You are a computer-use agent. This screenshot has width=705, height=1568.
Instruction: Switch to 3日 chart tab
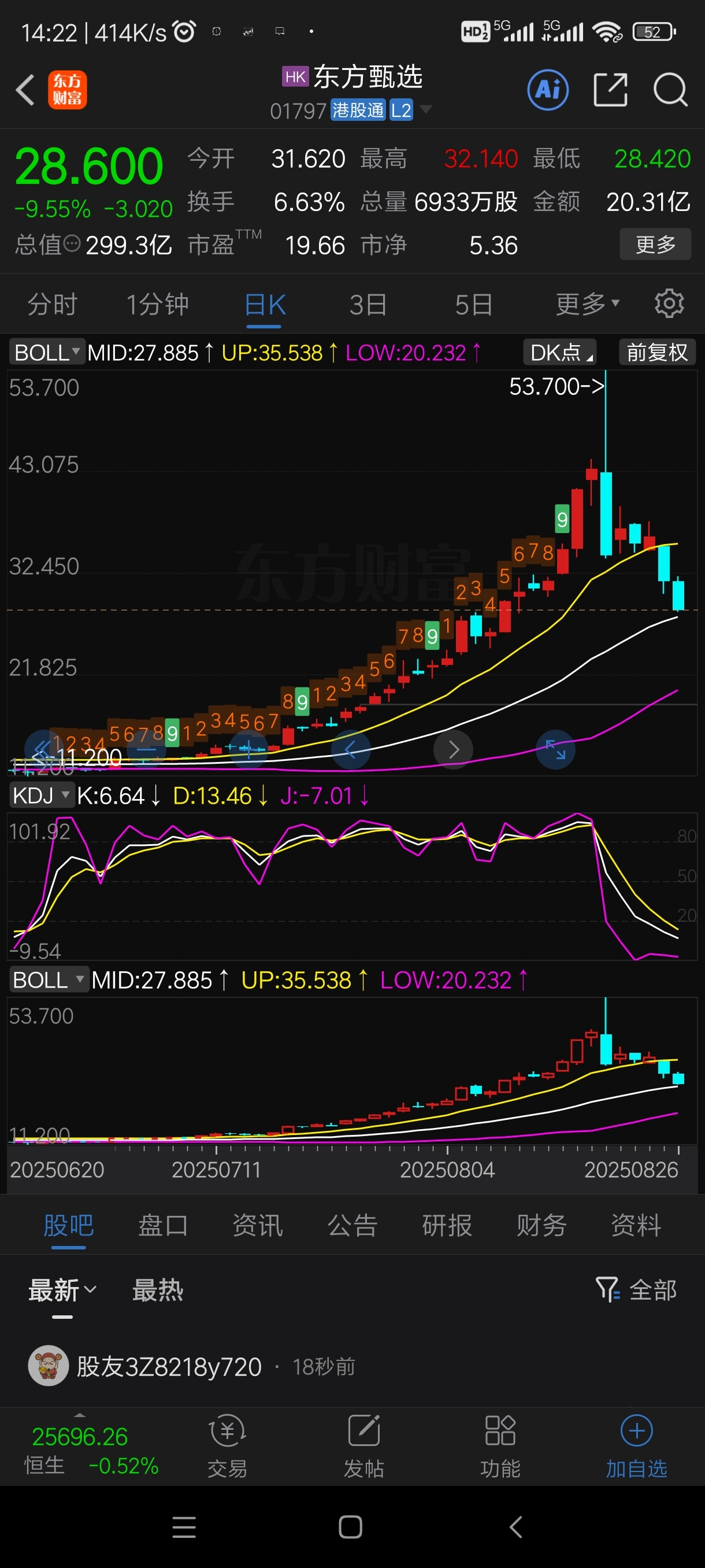click(x=368, y=304)
